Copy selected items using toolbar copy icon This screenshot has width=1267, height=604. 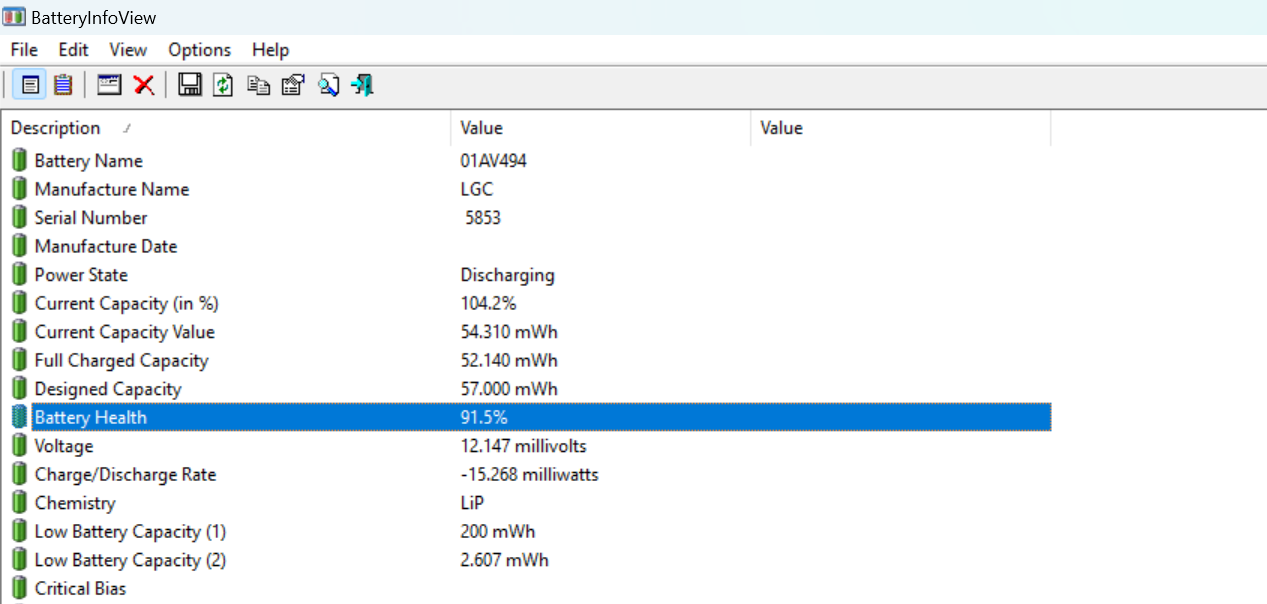pos(259,85)
